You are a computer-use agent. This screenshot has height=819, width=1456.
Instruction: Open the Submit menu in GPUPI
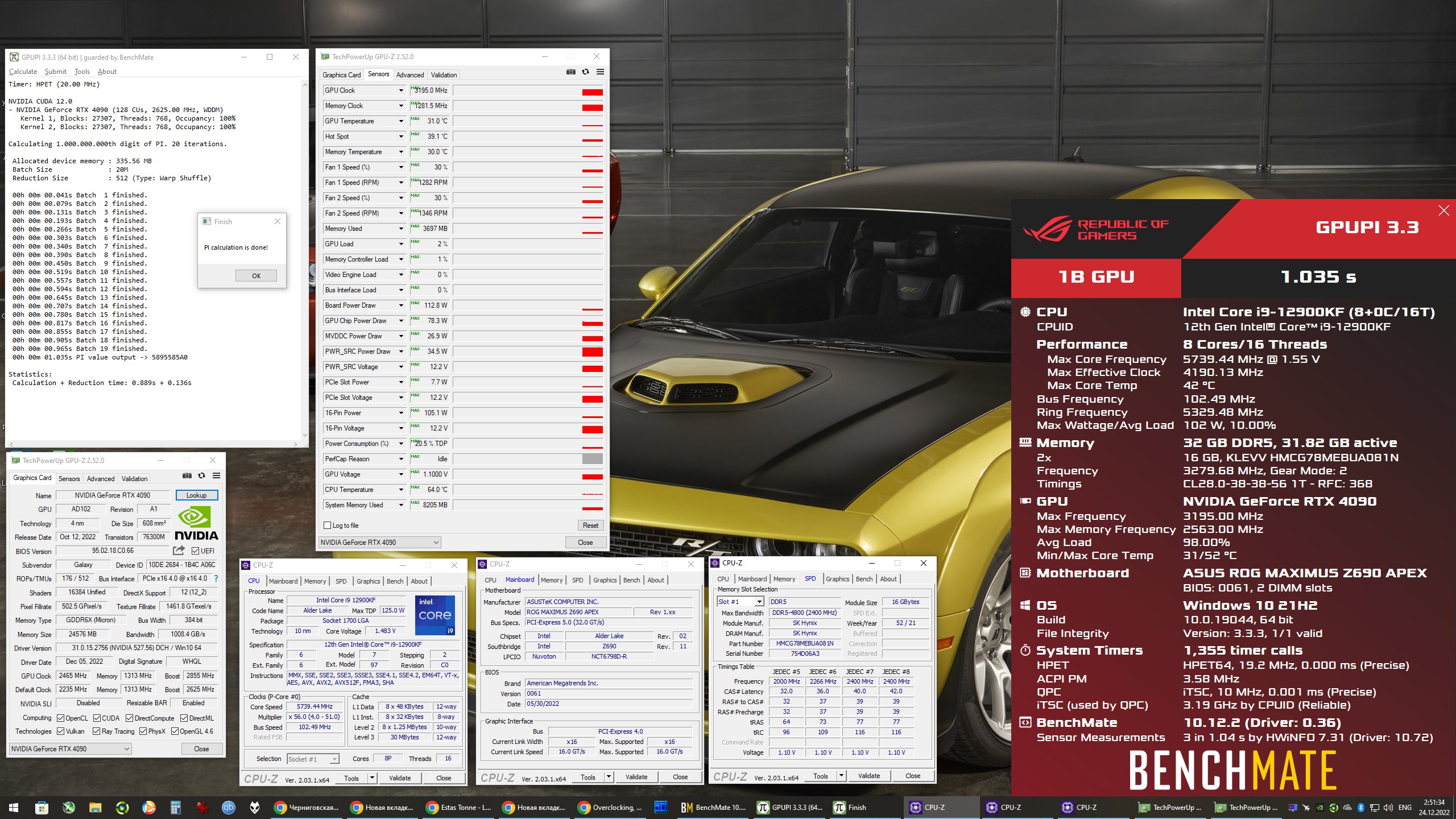click(55, 72)
